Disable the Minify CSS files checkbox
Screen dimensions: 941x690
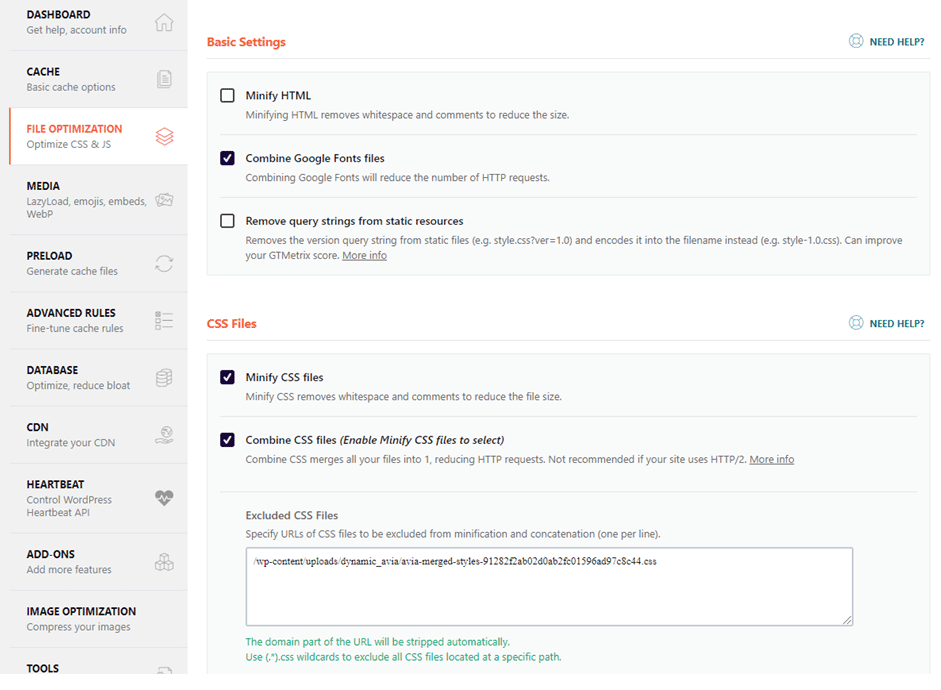(227, 377)
